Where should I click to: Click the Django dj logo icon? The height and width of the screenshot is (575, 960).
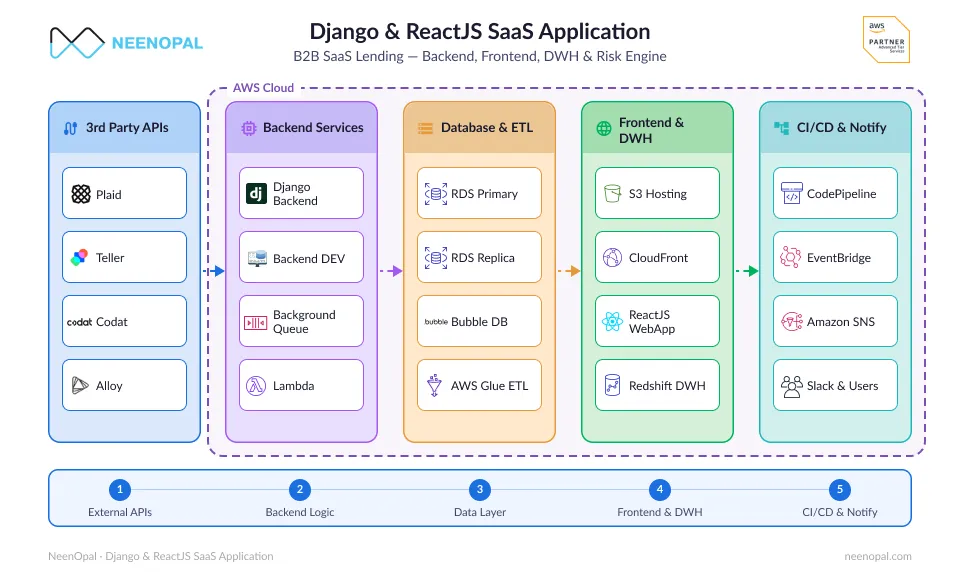[x=257, y=194]
